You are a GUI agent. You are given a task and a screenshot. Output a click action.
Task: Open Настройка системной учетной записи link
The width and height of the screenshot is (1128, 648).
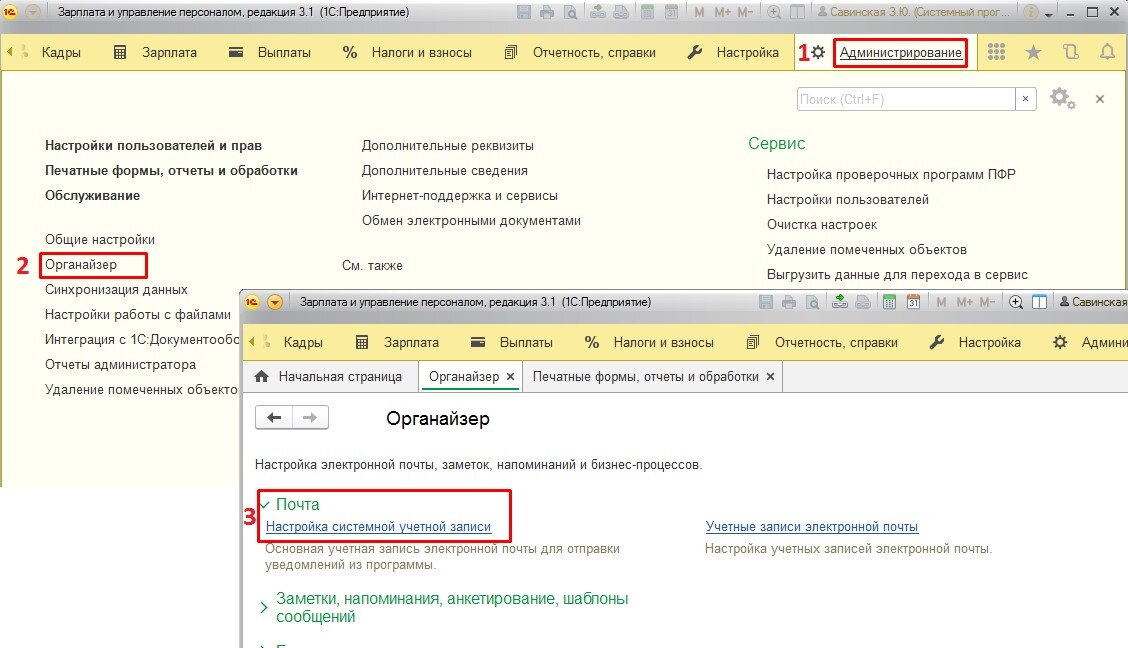[378, 526]
